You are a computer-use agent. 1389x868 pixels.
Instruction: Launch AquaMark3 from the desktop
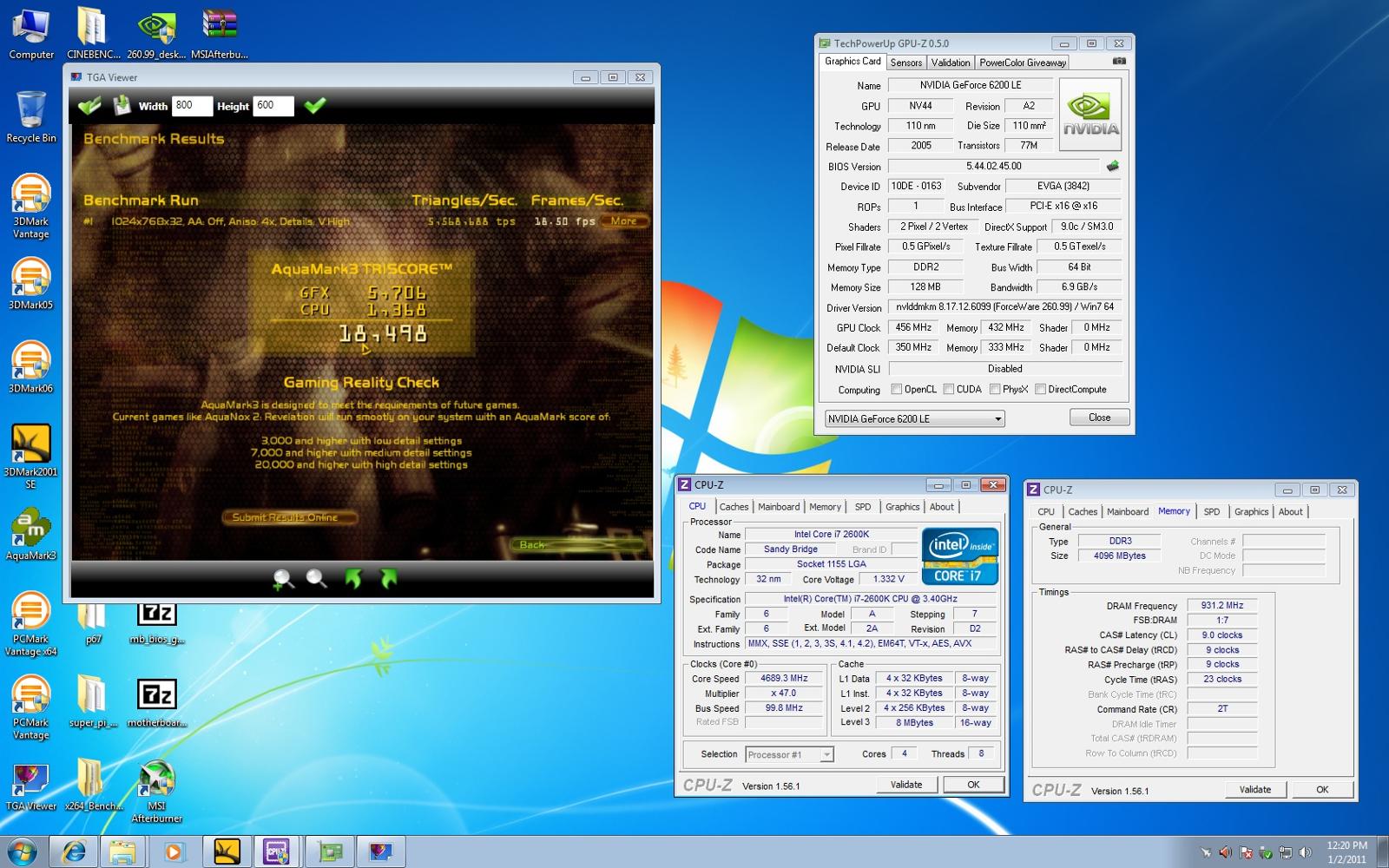[x=31, y=534]
